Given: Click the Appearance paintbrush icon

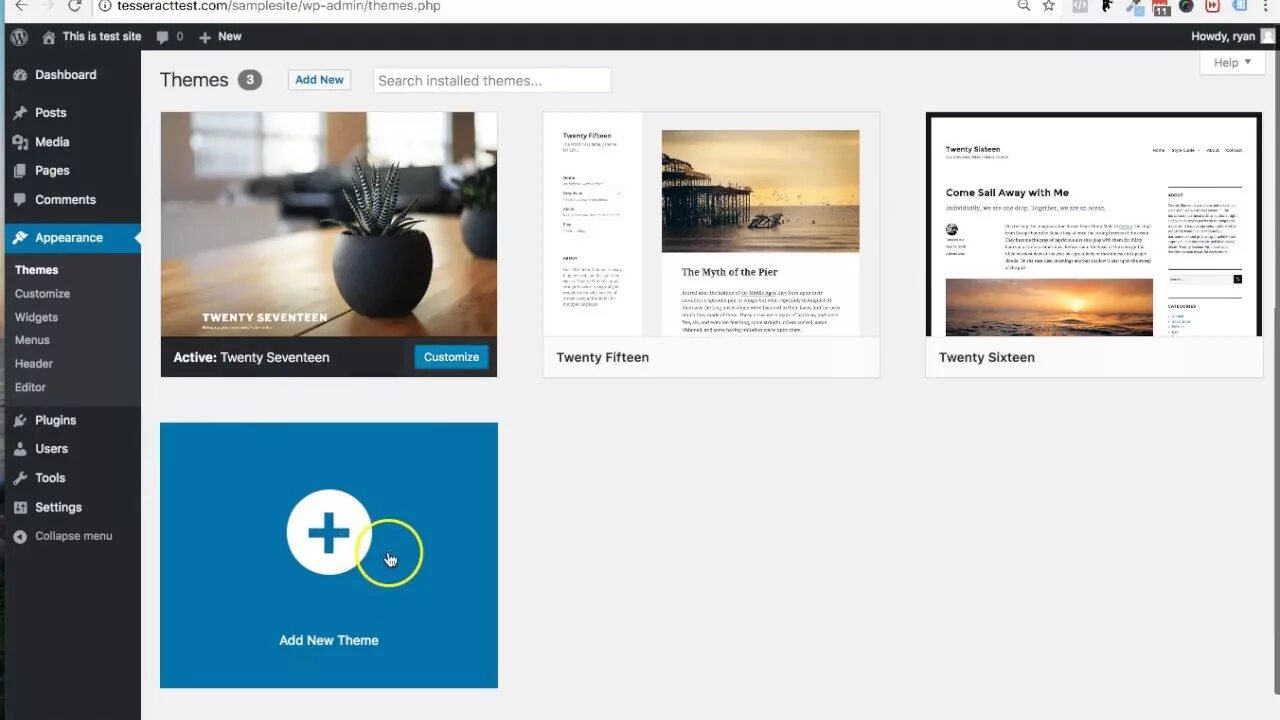Looking at the screenshot, I should point(20,238).
